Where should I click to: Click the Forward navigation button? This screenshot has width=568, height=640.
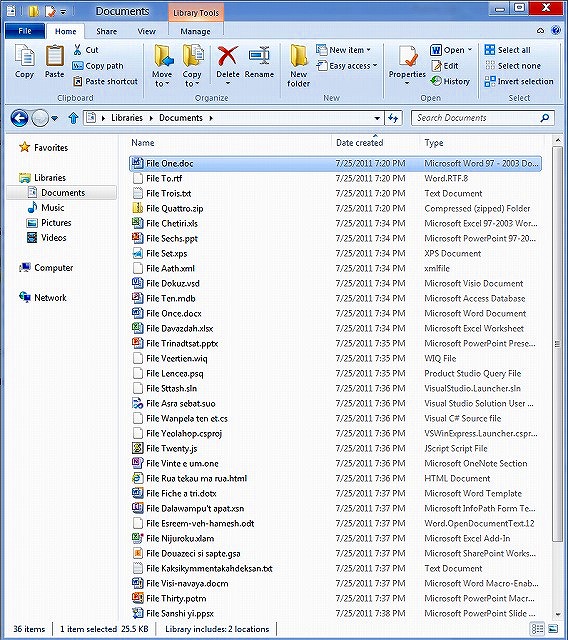click(40, 118)
